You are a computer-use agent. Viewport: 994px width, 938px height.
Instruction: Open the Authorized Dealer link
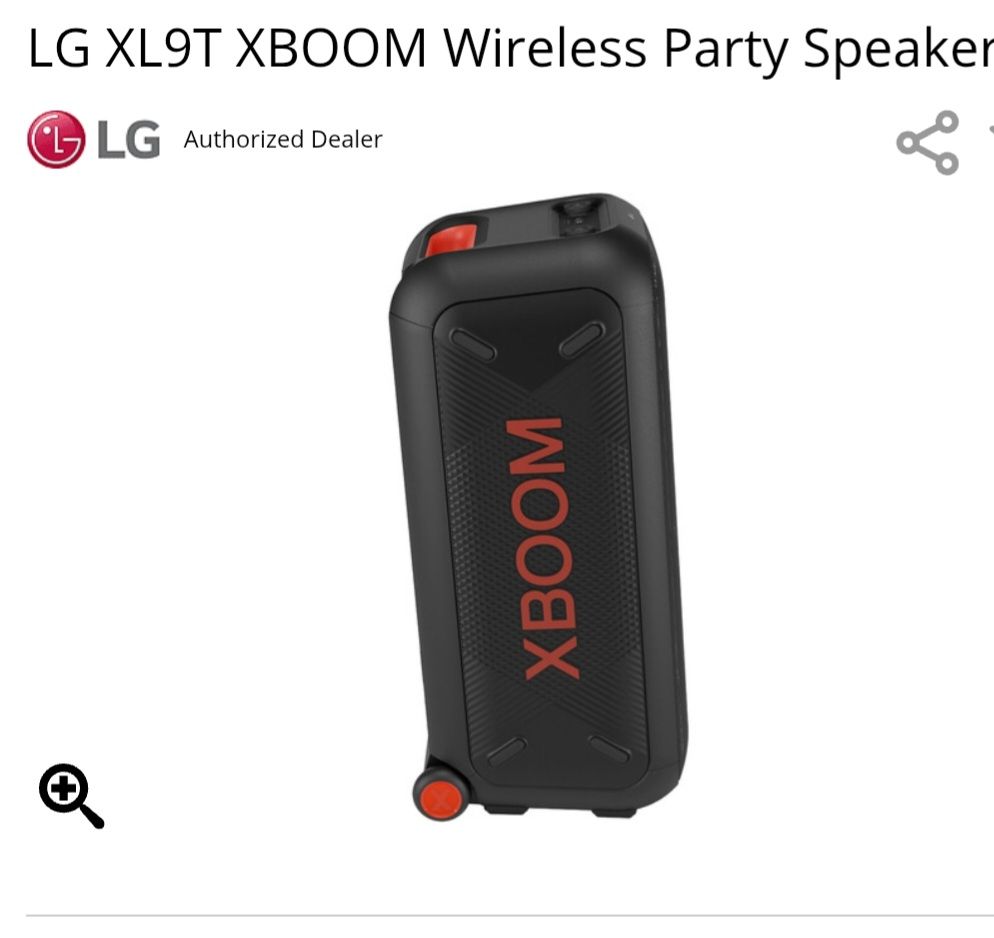283,139
